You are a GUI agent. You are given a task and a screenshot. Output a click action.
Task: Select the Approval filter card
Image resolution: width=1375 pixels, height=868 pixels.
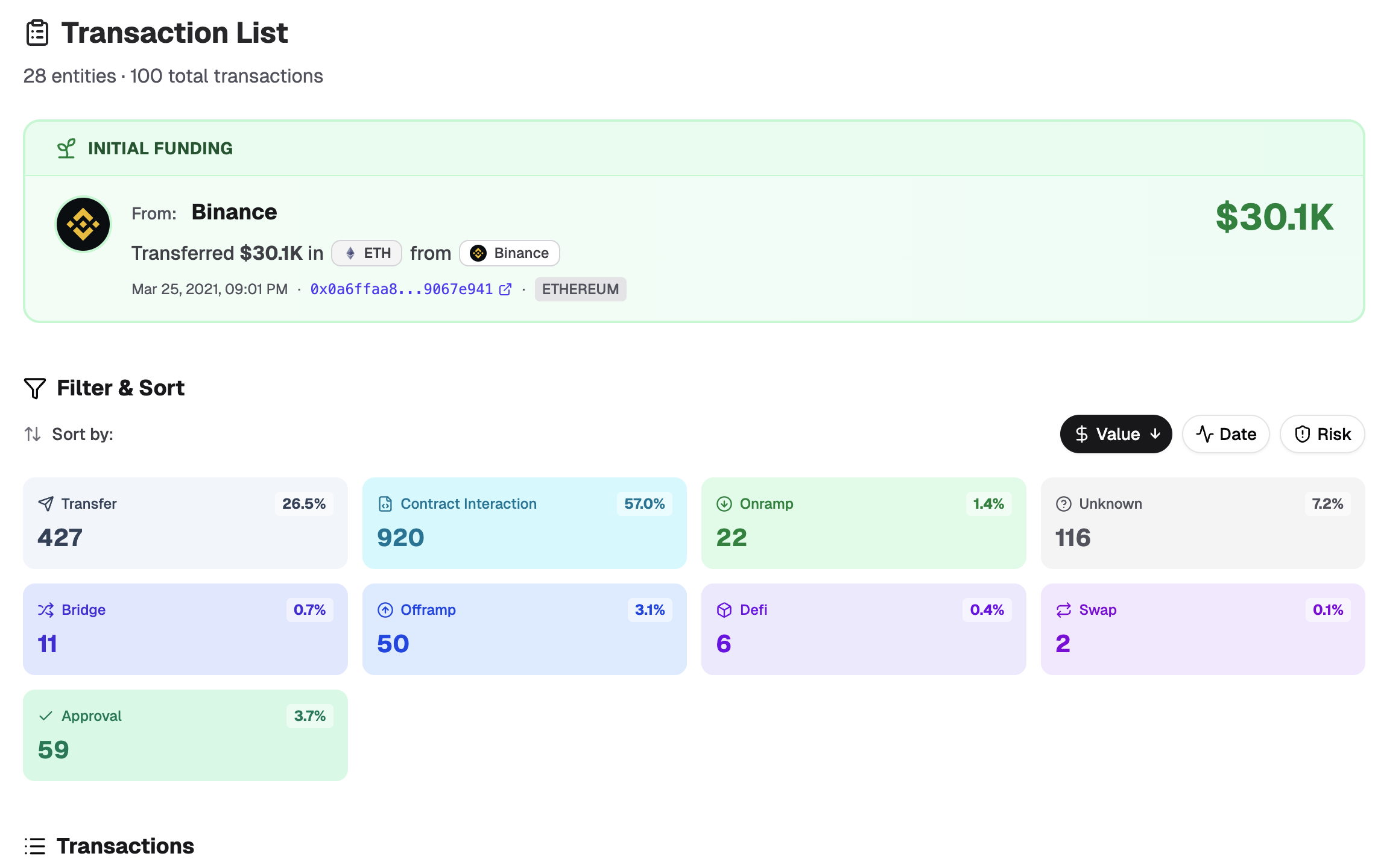(185, 735)
